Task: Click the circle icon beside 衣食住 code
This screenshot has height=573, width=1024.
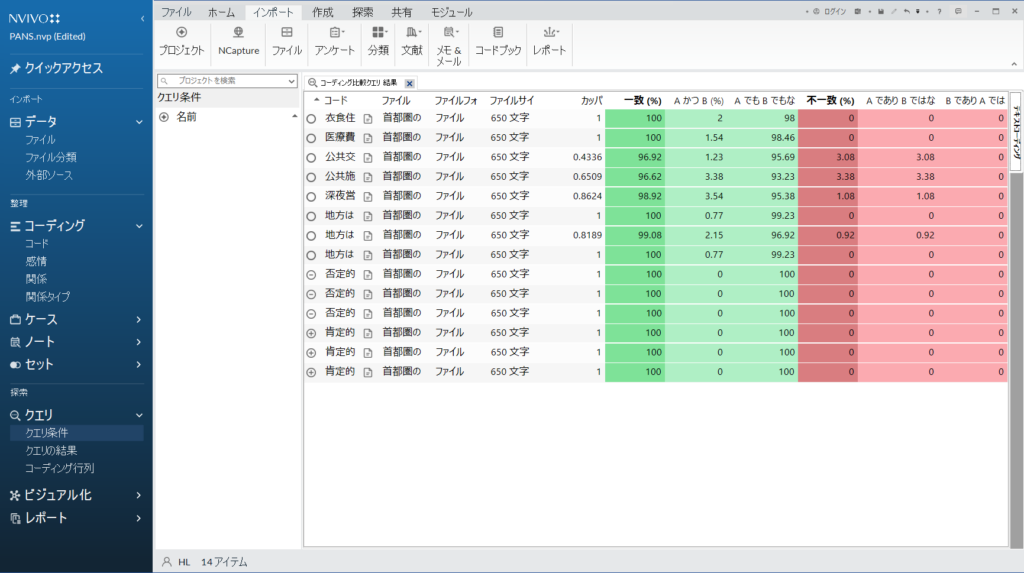Action: pyautogui.click(x=311, y=118)
